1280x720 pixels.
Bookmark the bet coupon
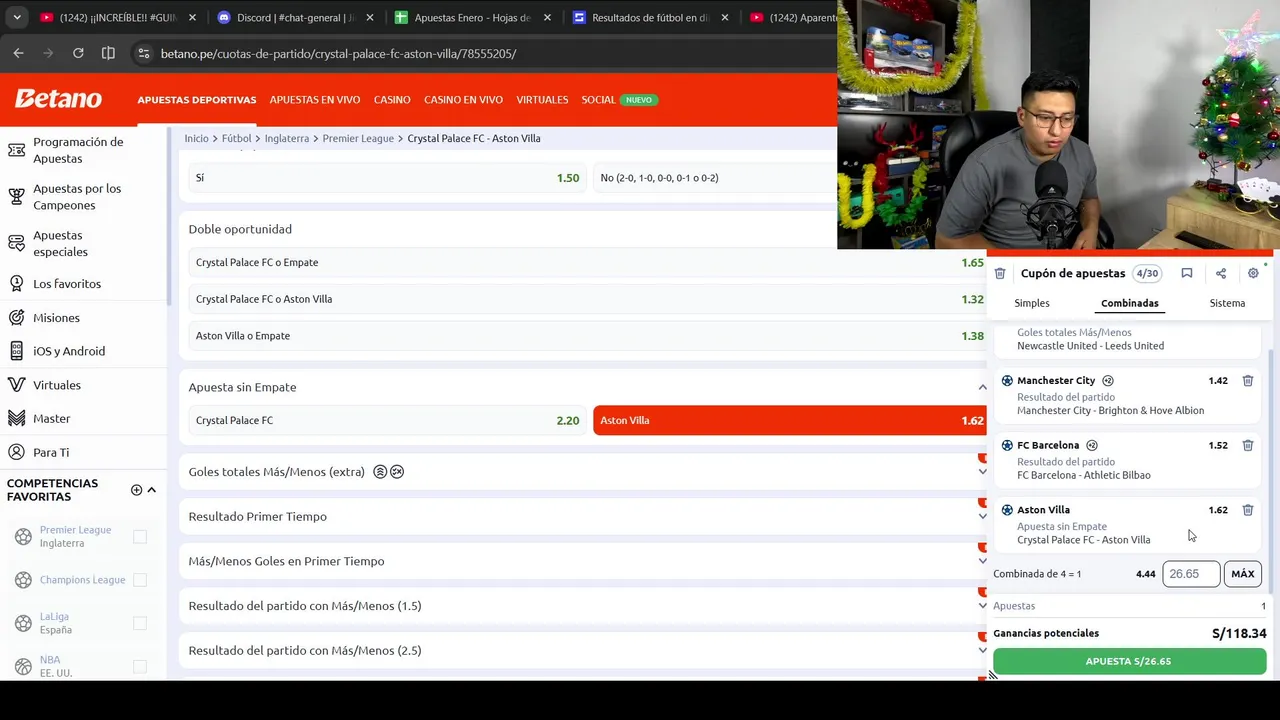click(1186, 273)
